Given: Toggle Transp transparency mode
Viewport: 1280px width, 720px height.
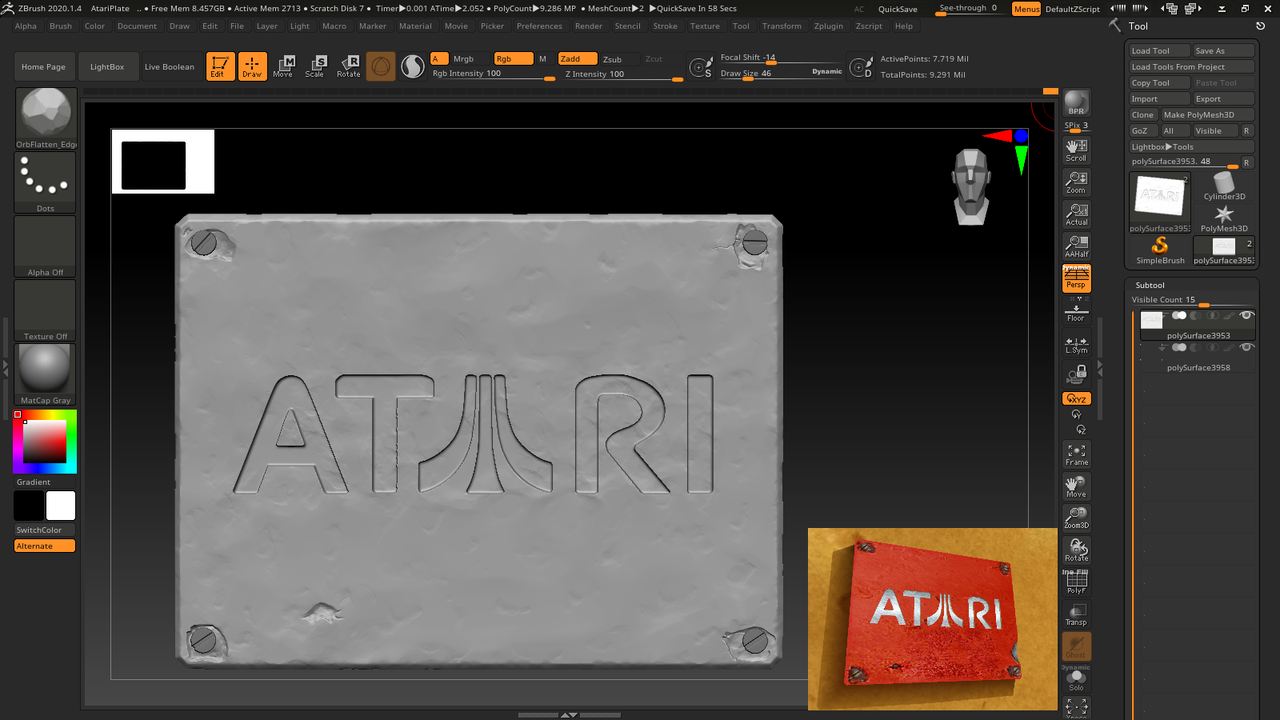Looking at the screenshot, I should 1076,613.
